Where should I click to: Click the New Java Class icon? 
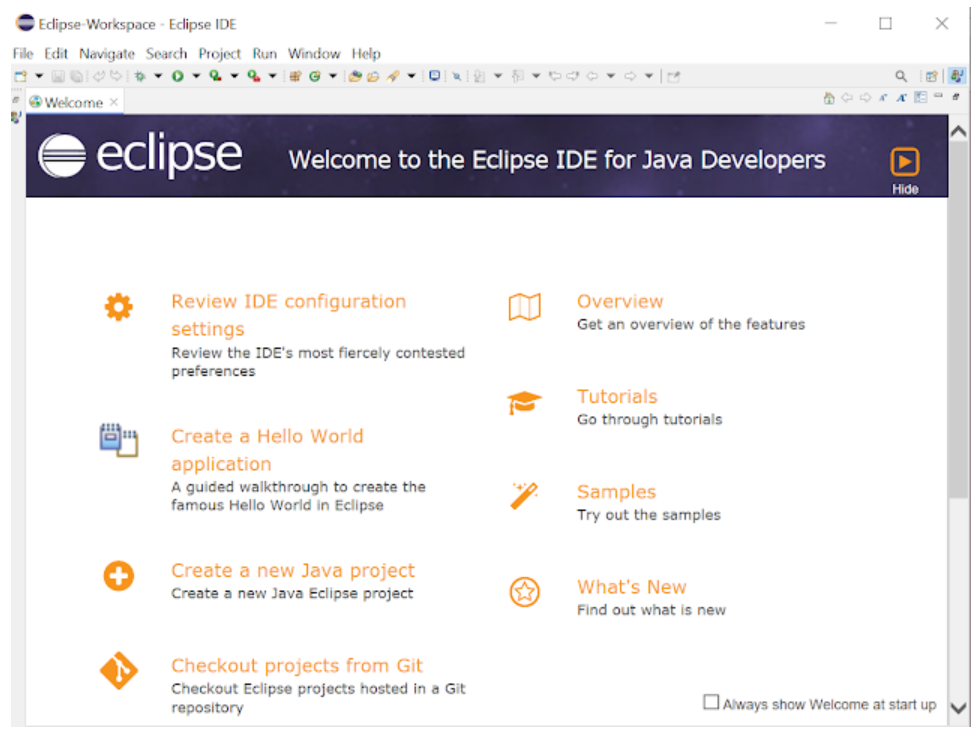[x=315, y=76]
